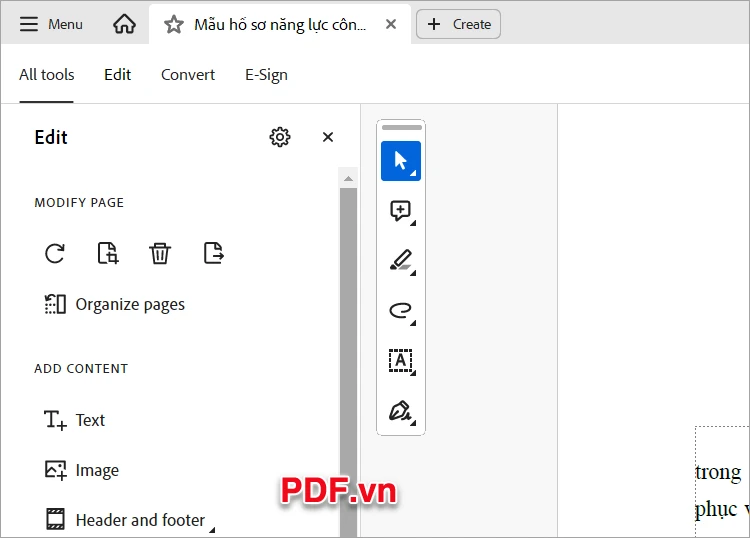This screenshot has width=750, height=538.
Task: Close the Mẫu hồ sơ năng lực tab
Action: click(x=391, y=24)
